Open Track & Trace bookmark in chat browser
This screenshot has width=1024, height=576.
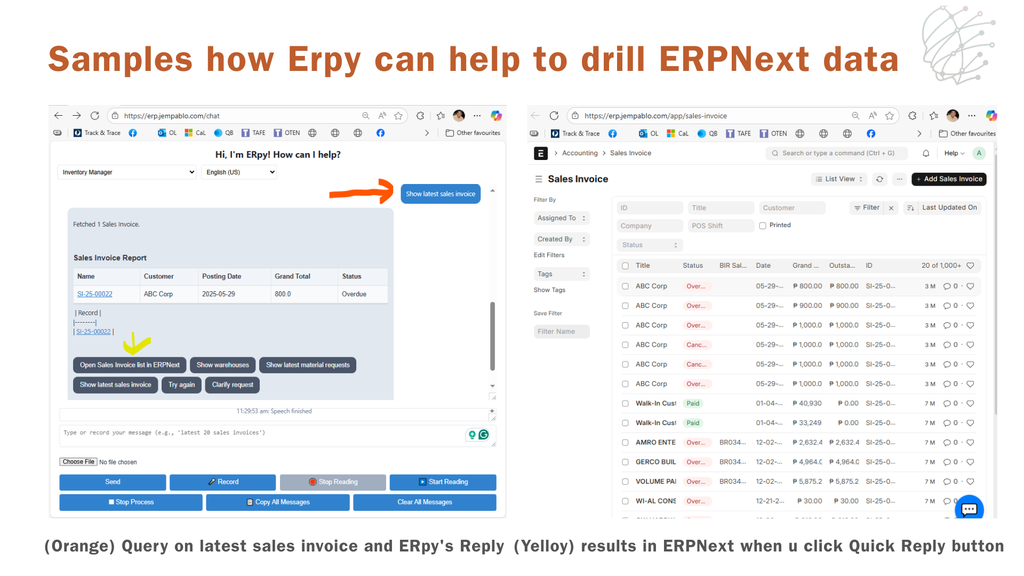97,133
